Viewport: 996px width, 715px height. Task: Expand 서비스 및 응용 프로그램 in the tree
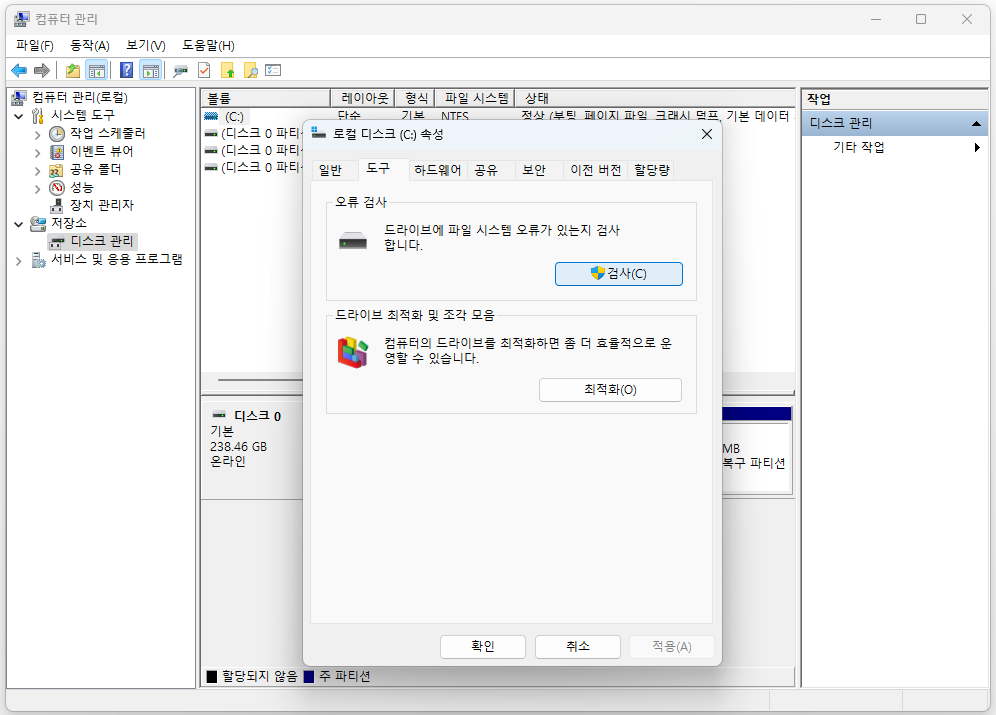coord(18,258)
